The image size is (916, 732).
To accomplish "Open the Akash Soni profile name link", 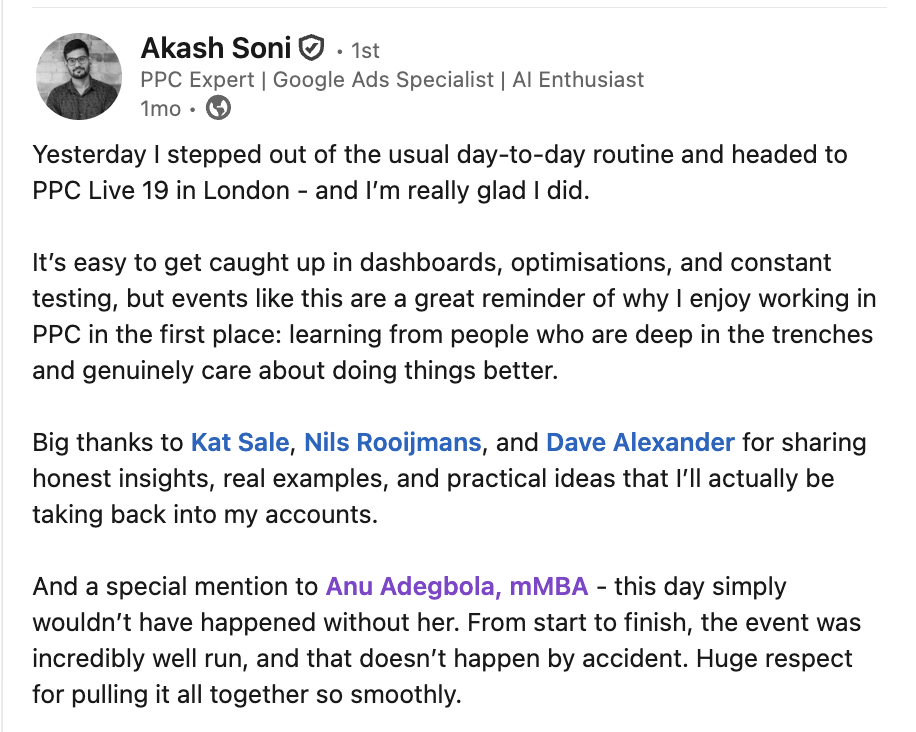I will [217, 47].
